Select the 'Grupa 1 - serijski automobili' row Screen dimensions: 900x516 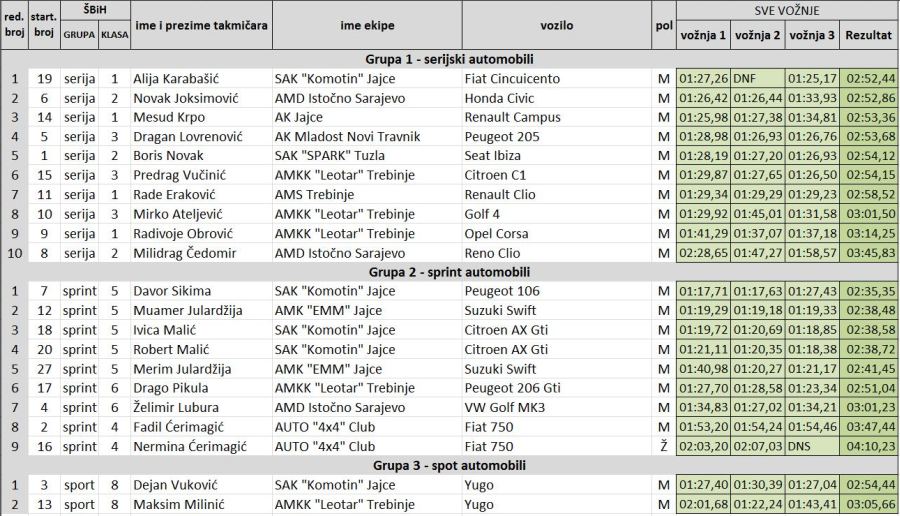[x=449, y=59]
